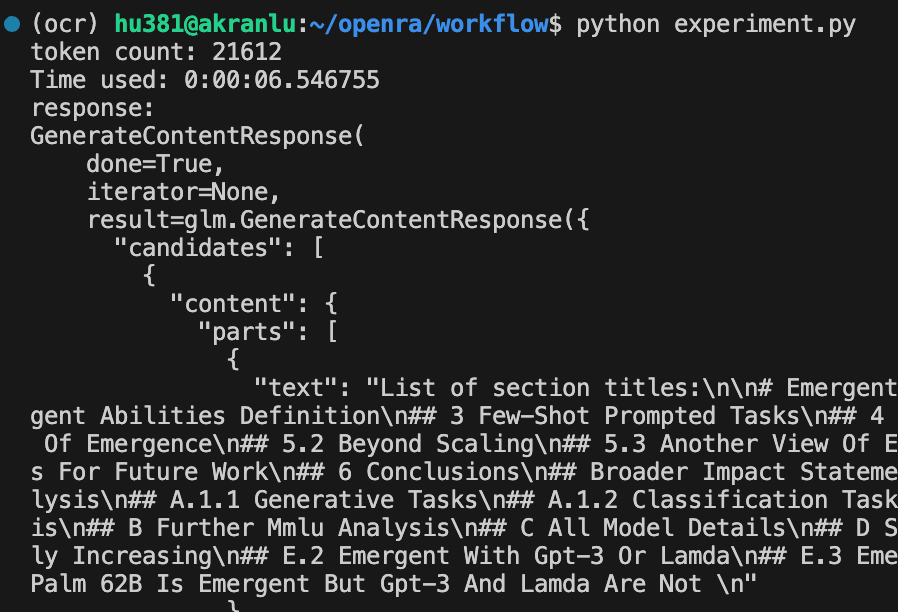Click the "content" key
The height and width of the screenshot is (612, 898).
tap(226, 304)
